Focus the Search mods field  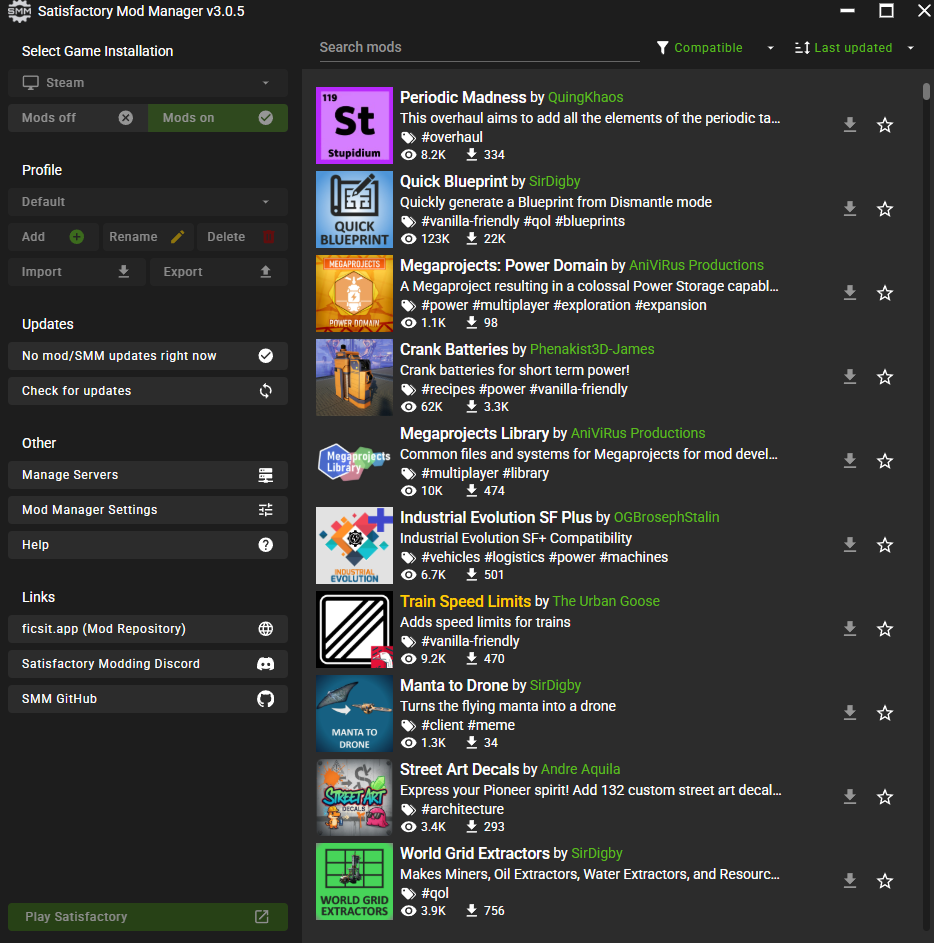[x=479, y=48]
